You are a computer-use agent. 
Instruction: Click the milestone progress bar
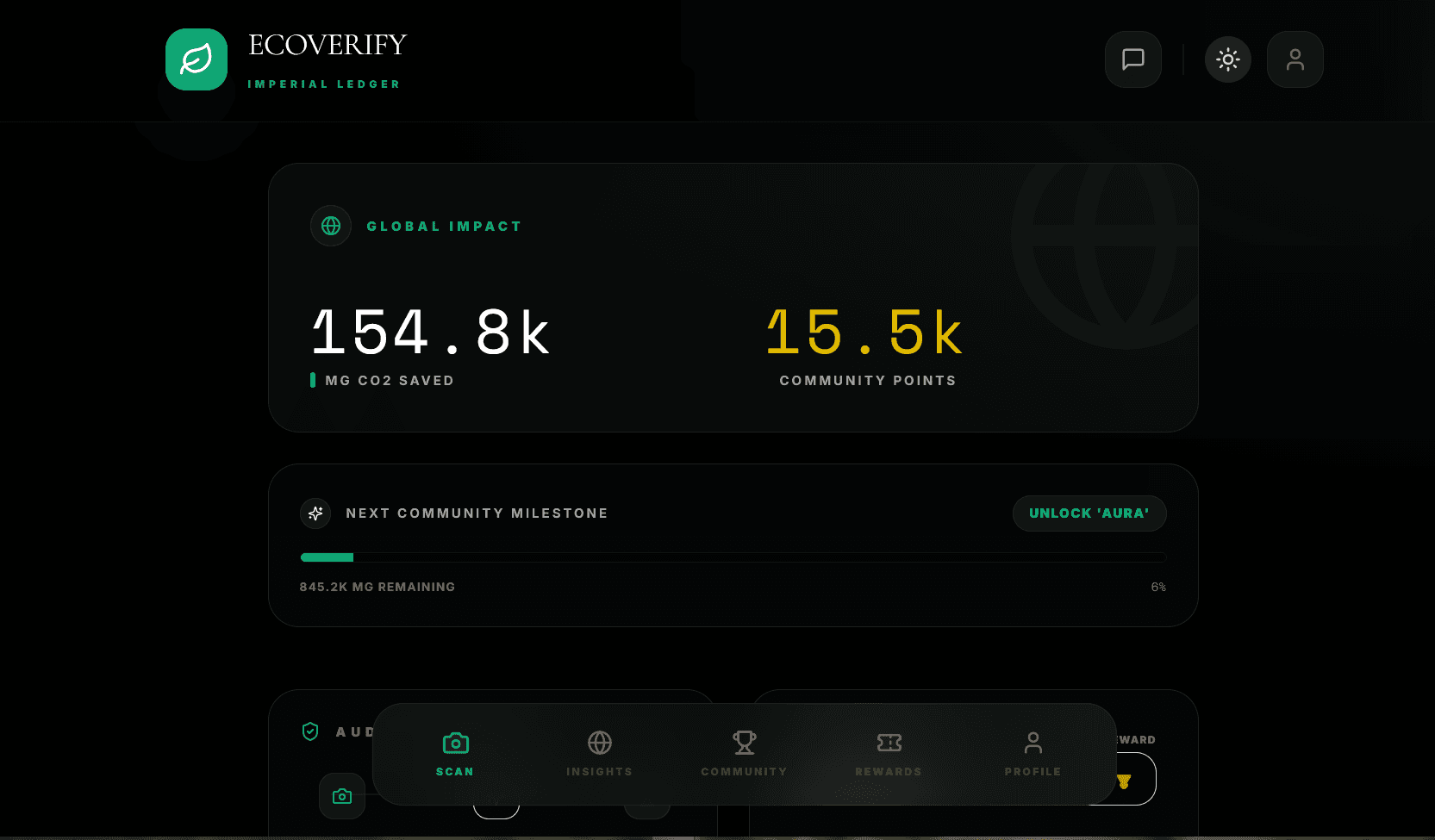(x=733, y=557)
